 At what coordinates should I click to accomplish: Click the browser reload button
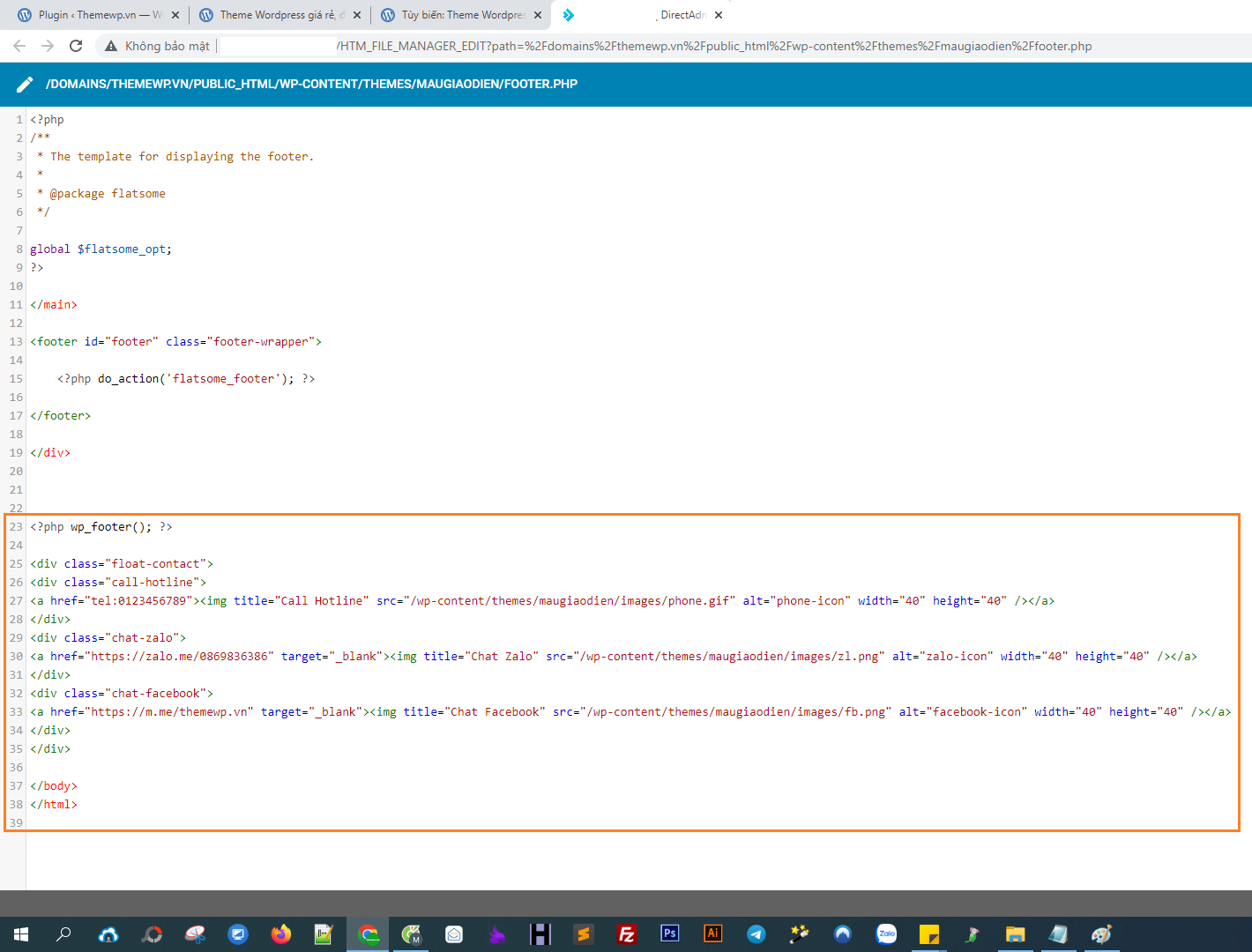point(76,45)
